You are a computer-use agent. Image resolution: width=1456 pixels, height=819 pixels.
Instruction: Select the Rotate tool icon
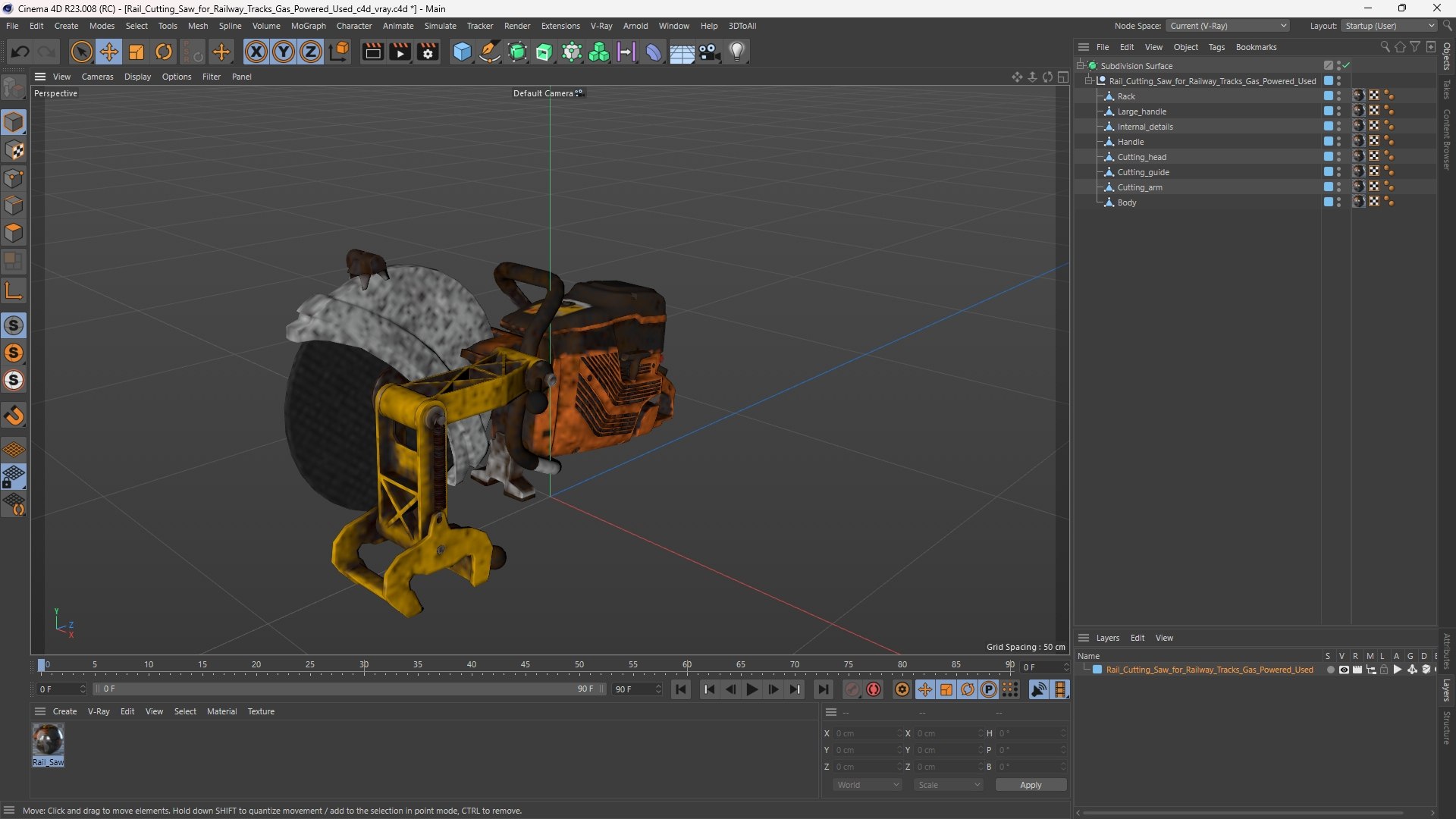(x=164, y=52)
